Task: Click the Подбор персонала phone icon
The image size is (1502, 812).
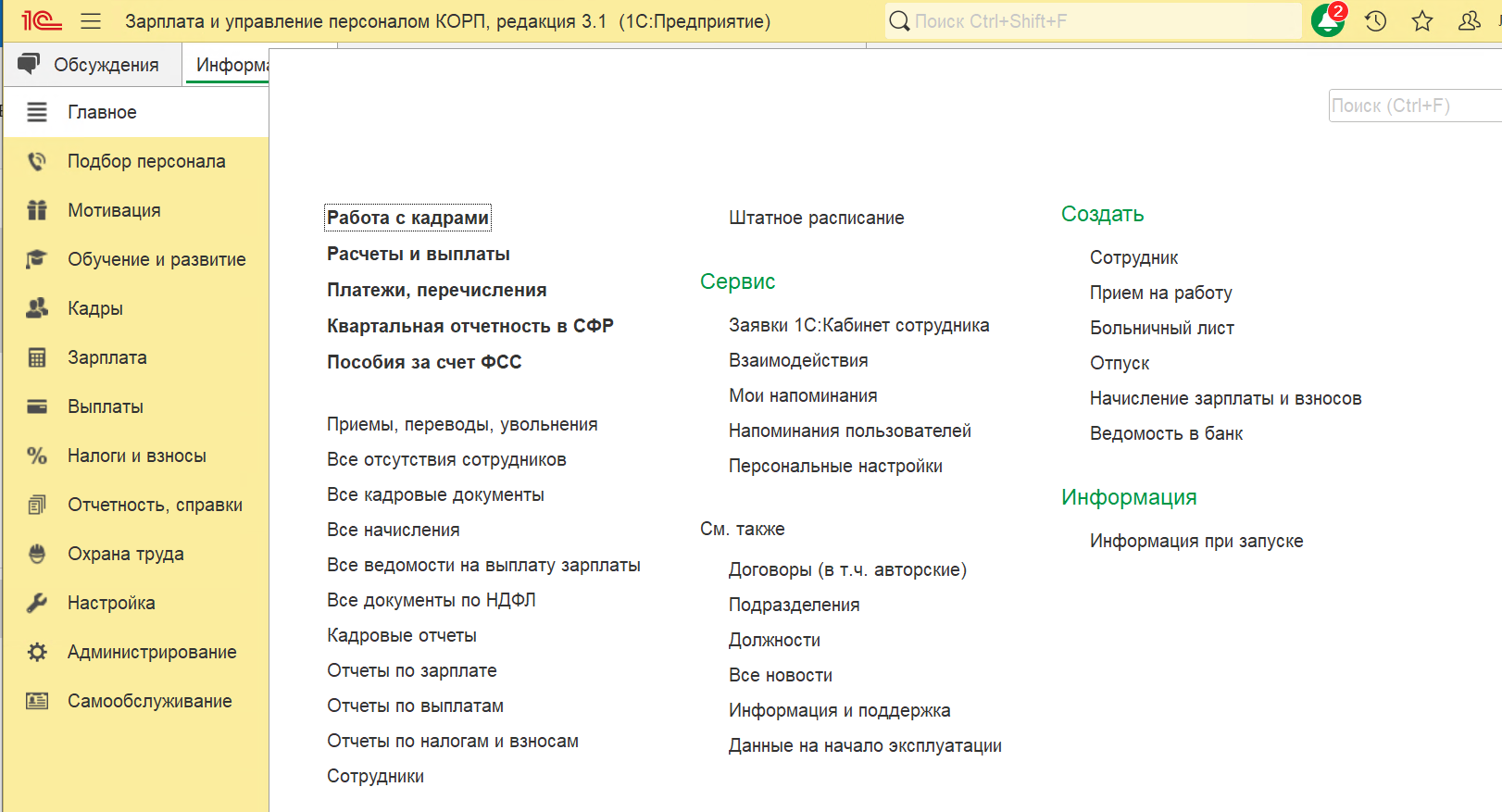Action: pos(37,161)
